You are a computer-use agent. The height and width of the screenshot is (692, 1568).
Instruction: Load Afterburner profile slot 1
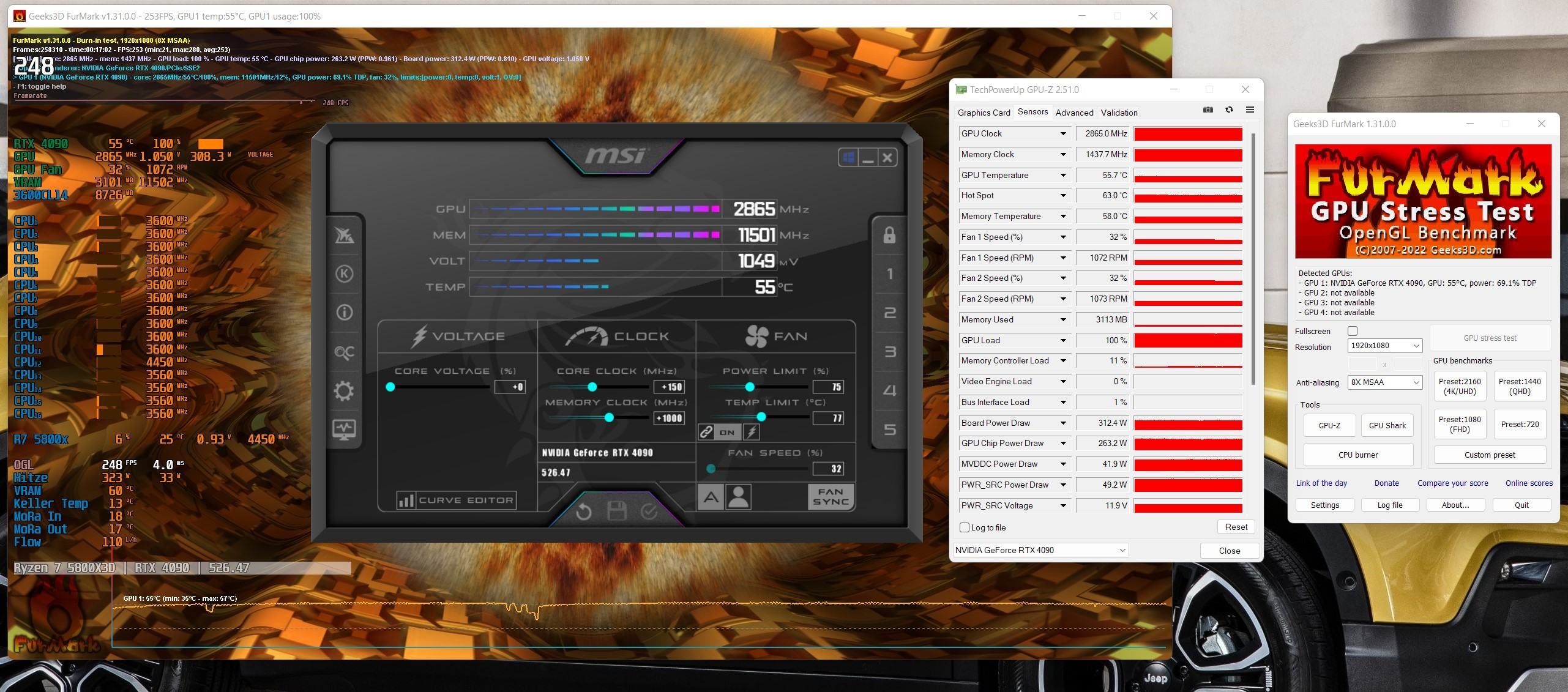[x=889, y=273]
